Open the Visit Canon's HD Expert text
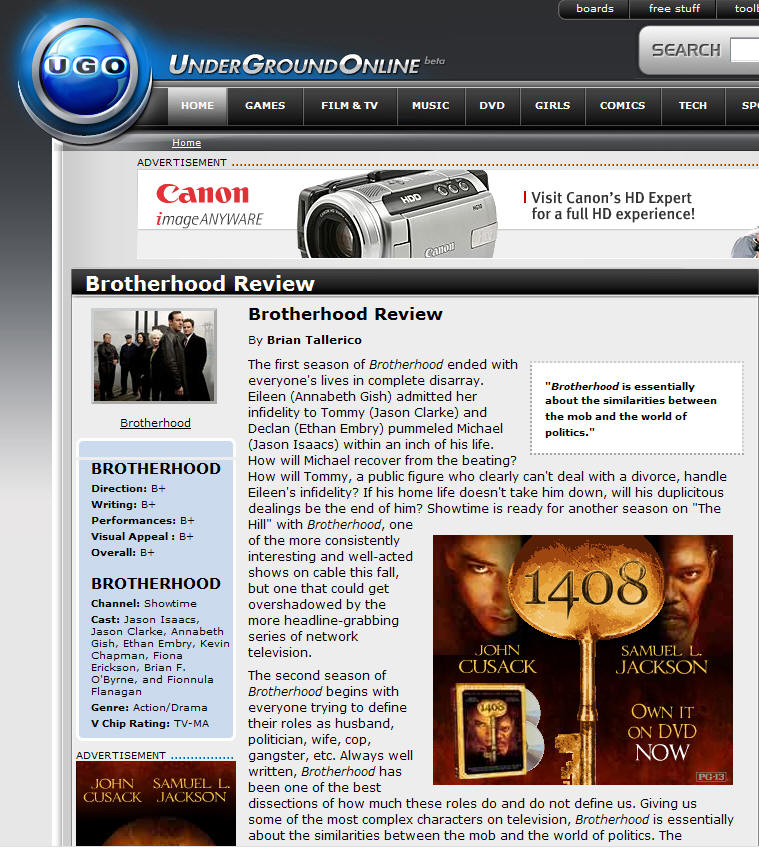The image size is (759, 848). [x=613, y=206]
